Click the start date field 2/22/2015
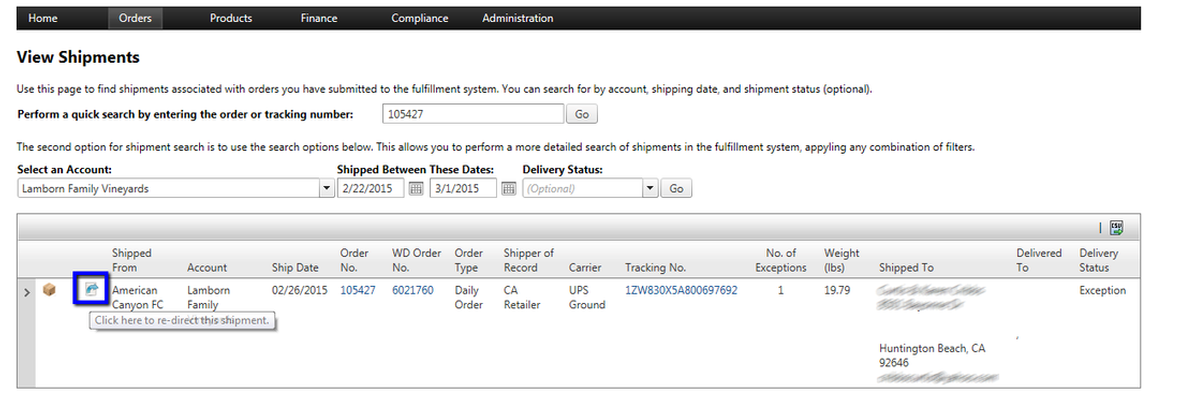This screenshot has height=400, width=1180. [371, 189]
